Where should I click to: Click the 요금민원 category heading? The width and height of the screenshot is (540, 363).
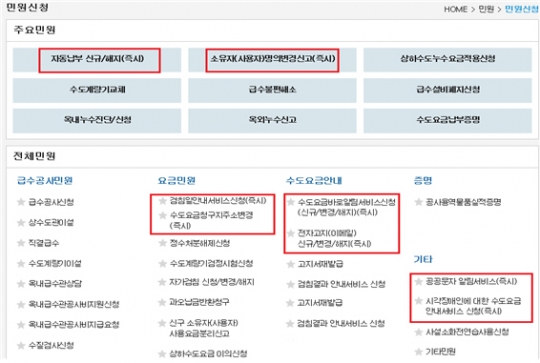pos(177,180)
